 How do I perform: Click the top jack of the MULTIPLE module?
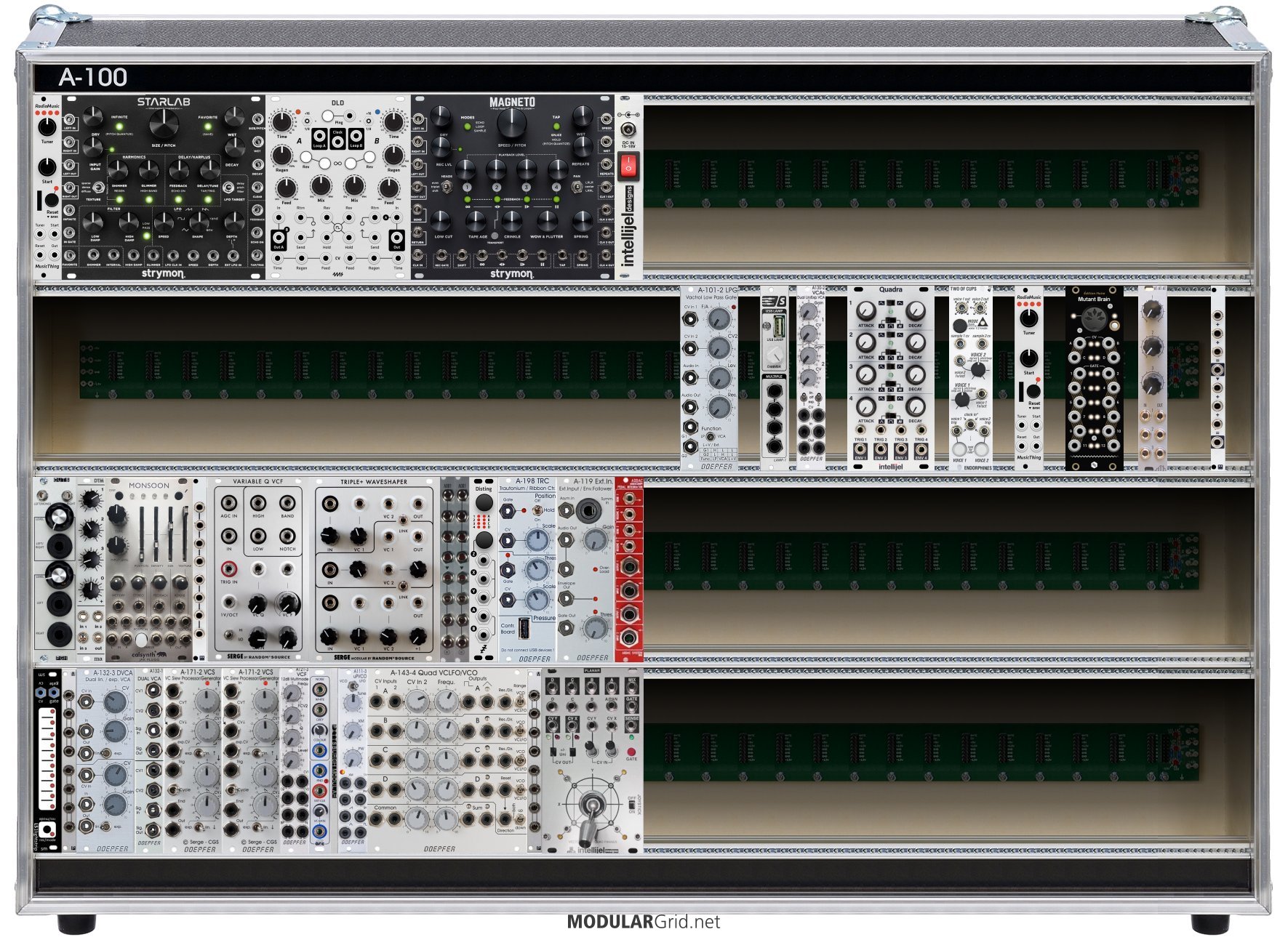tap(775, 390)
